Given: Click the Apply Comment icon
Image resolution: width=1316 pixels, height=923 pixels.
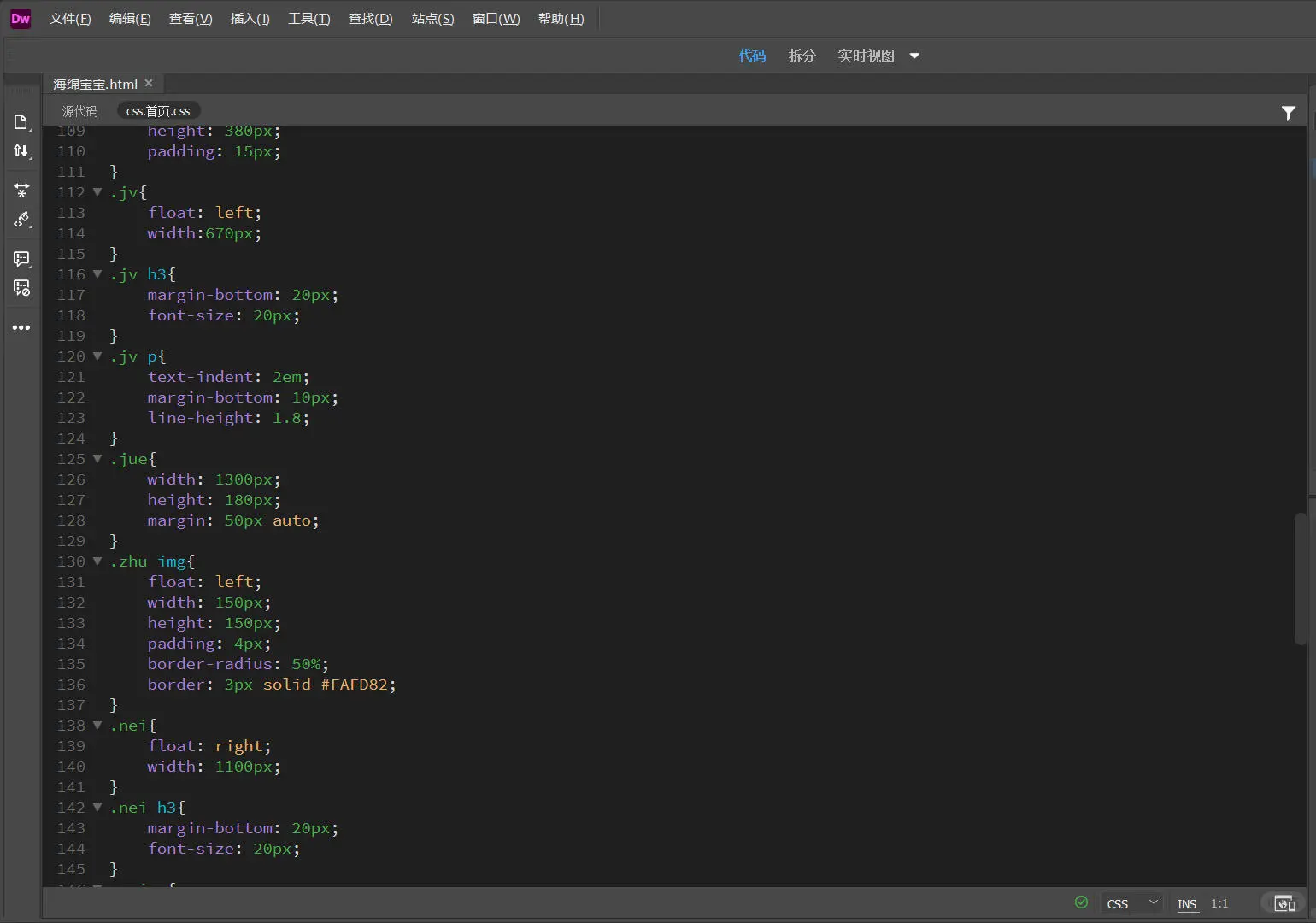Looking at the screenshot, I should tap(21, 258).
